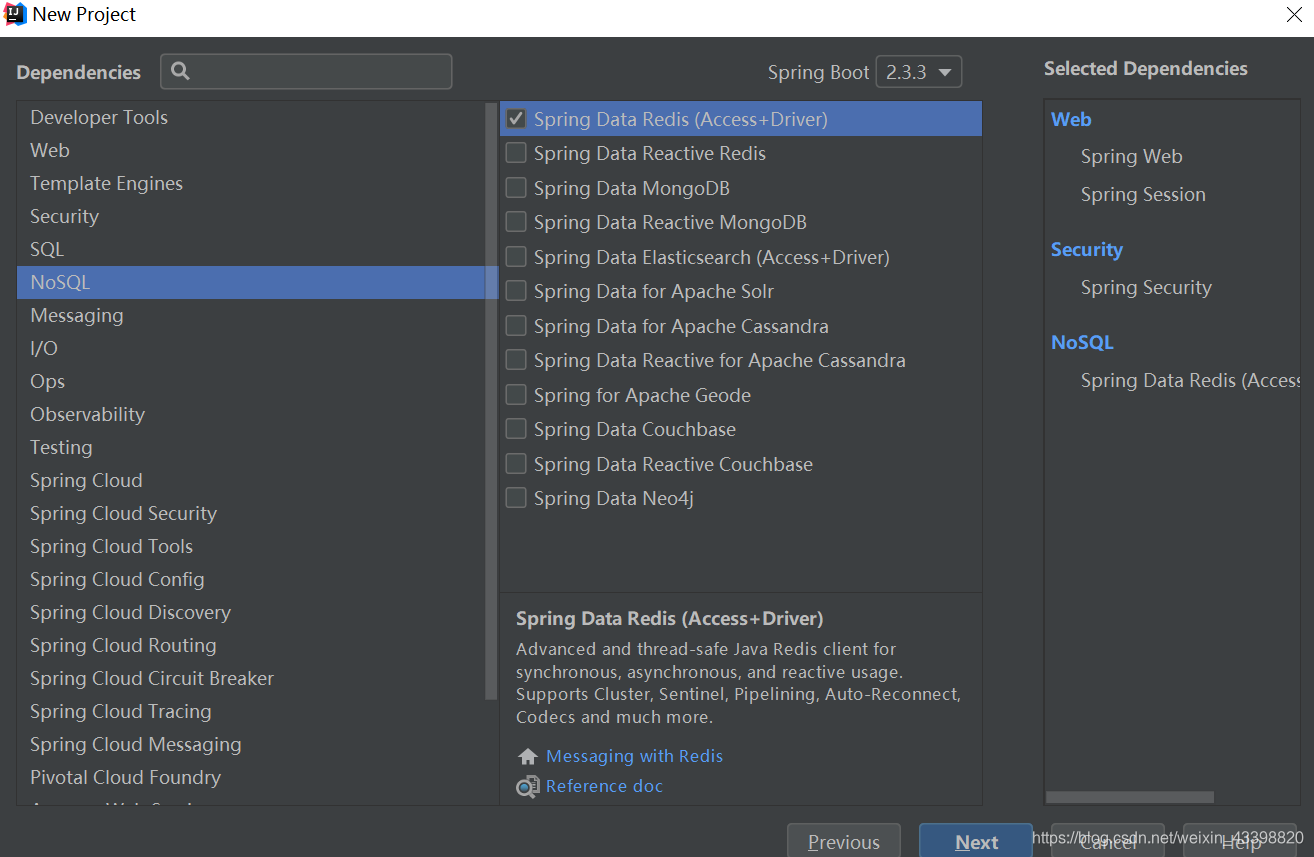This screenshot has width=1314, height=857.
Task: Check Spring Data Couchbase
Action: click(x=516, y=429)
